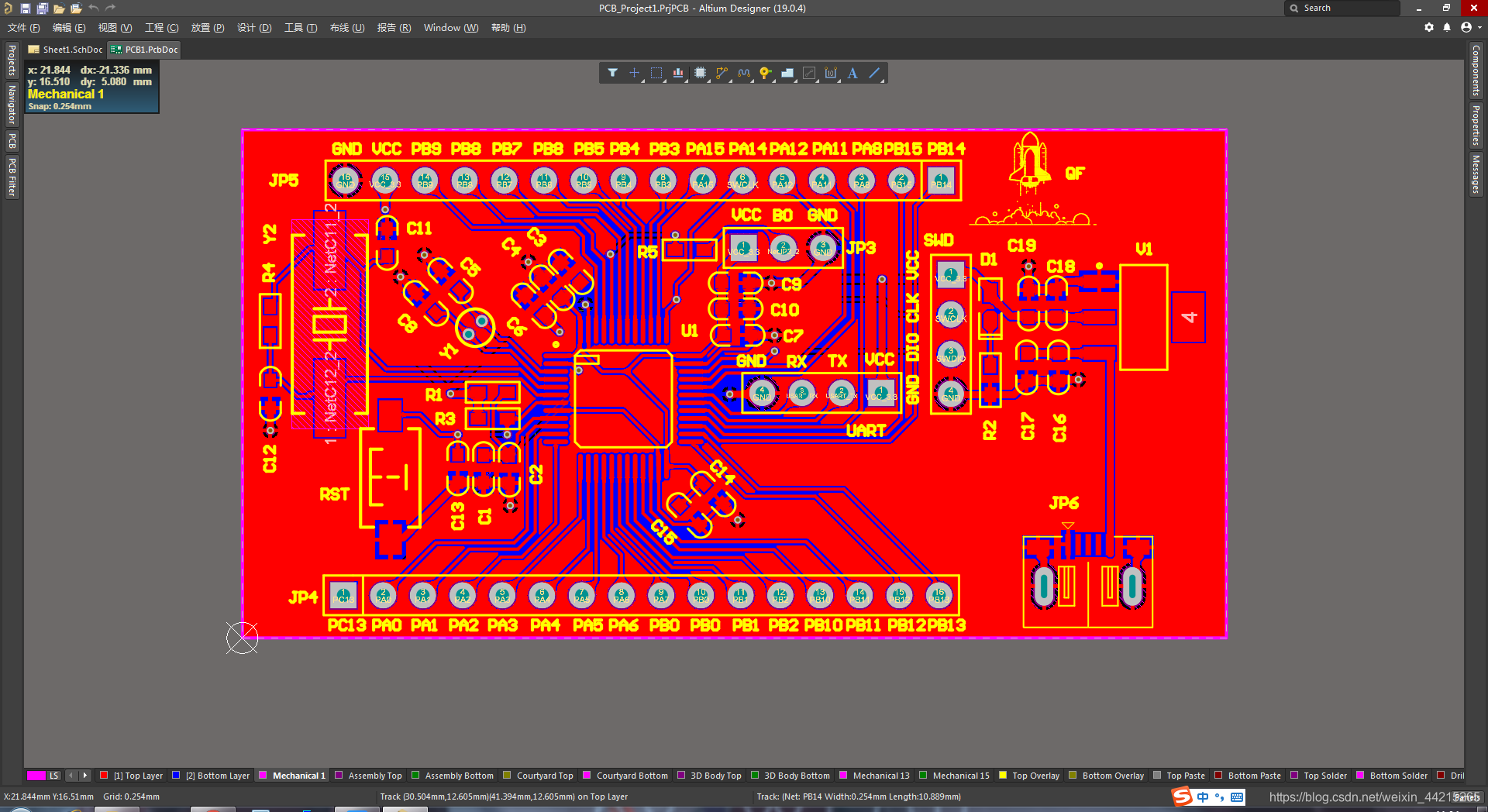
Task: Select the Top Overlay layer tab
Action: tap(1029, 776)
